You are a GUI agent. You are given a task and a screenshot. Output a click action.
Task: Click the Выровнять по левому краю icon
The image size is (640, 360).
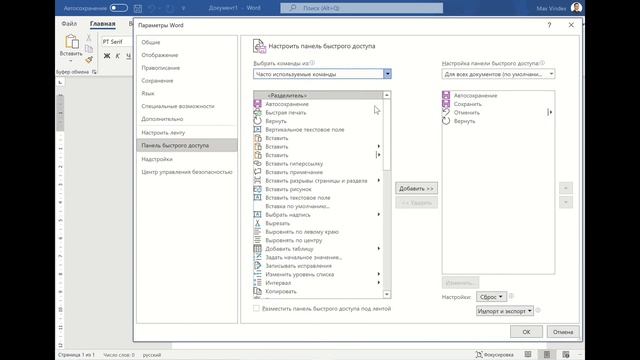[x=258, y=232]
